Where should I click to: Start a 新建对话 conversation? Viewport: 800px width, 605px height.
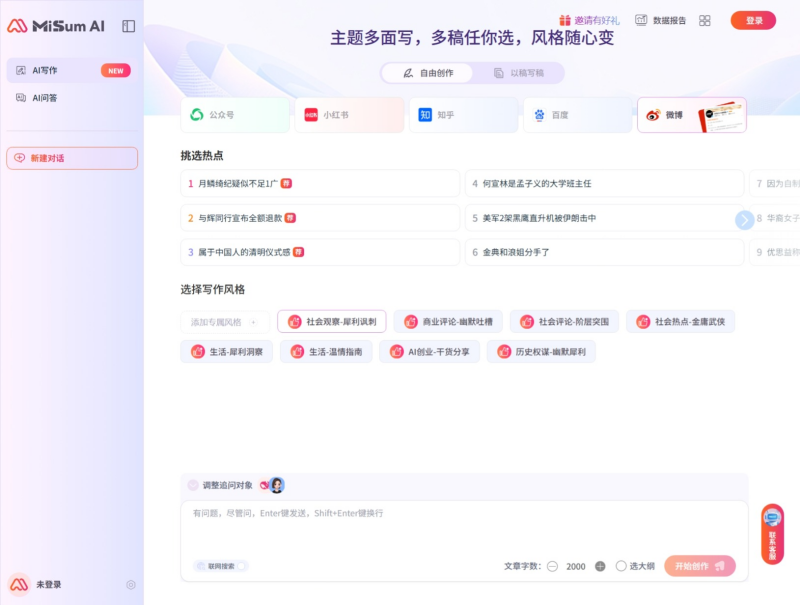coord(71,158)
